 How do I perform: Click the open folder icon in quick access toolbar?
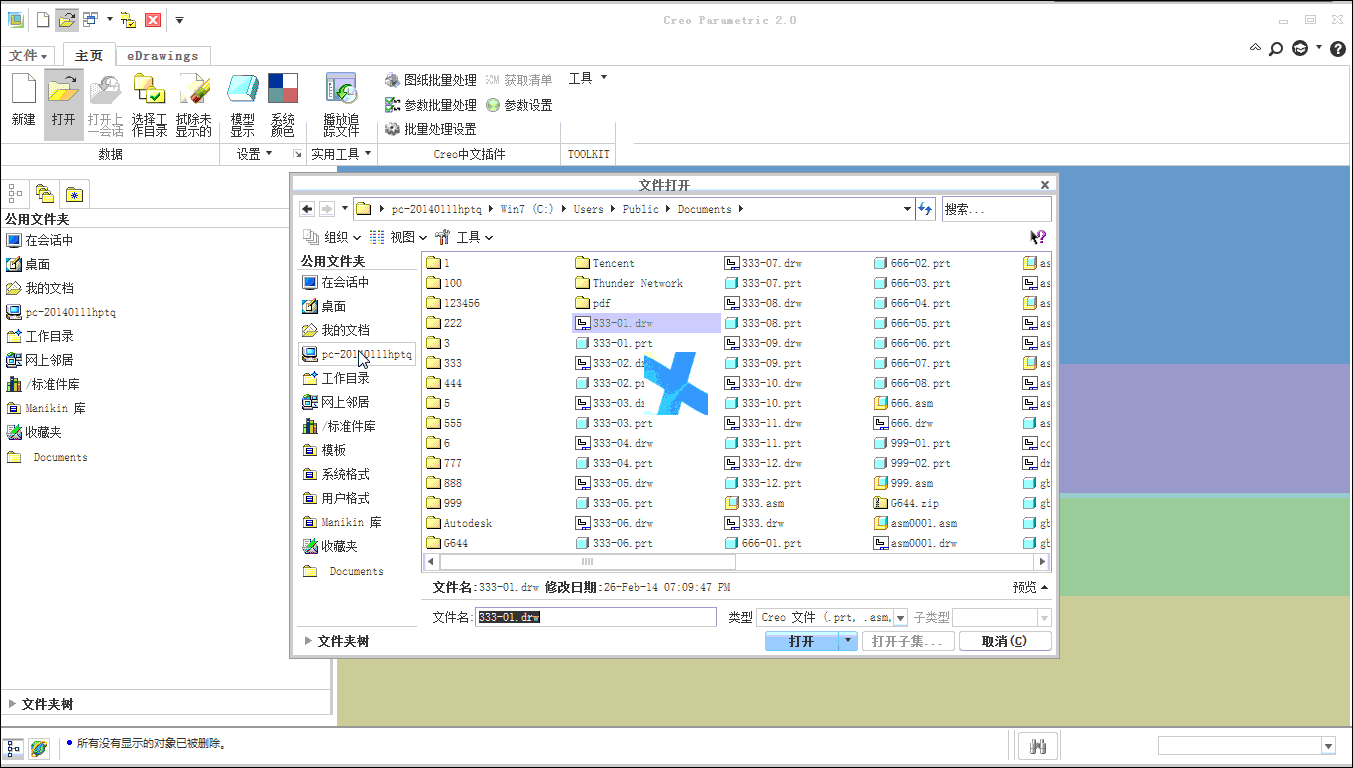point(67,19)
